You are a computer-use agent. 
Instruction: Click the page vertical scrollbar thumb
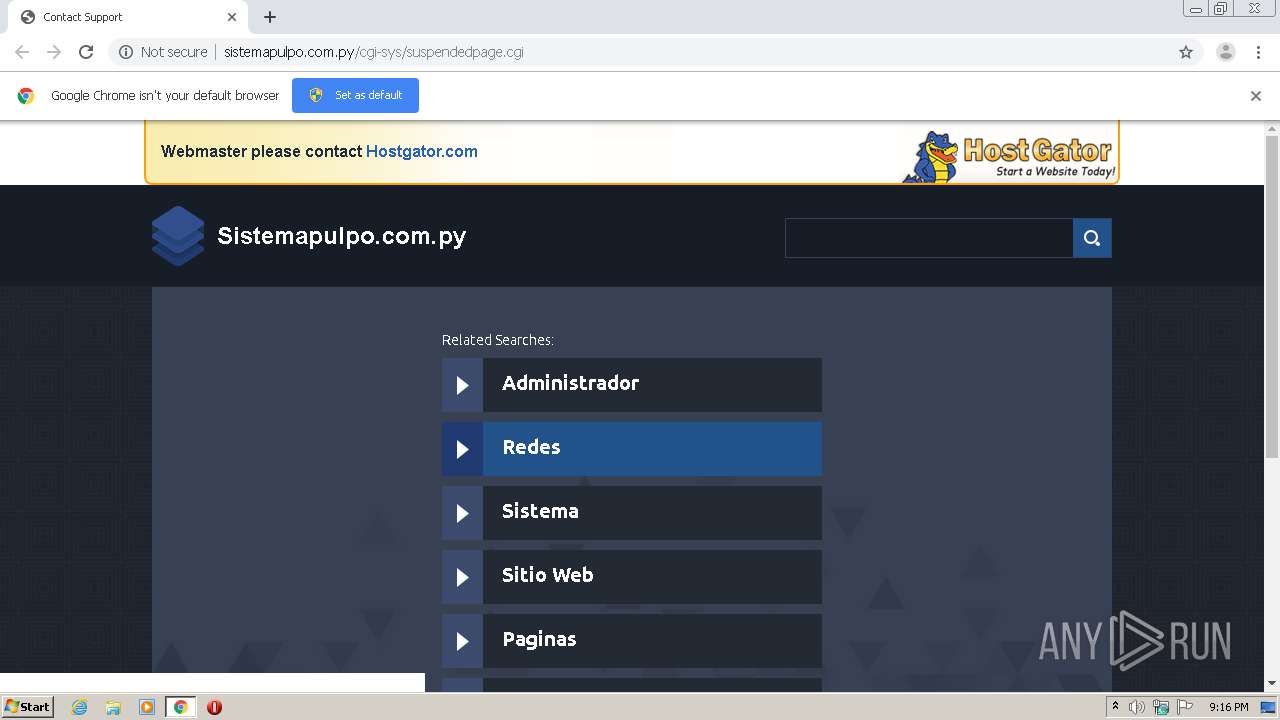(1272, 296)
